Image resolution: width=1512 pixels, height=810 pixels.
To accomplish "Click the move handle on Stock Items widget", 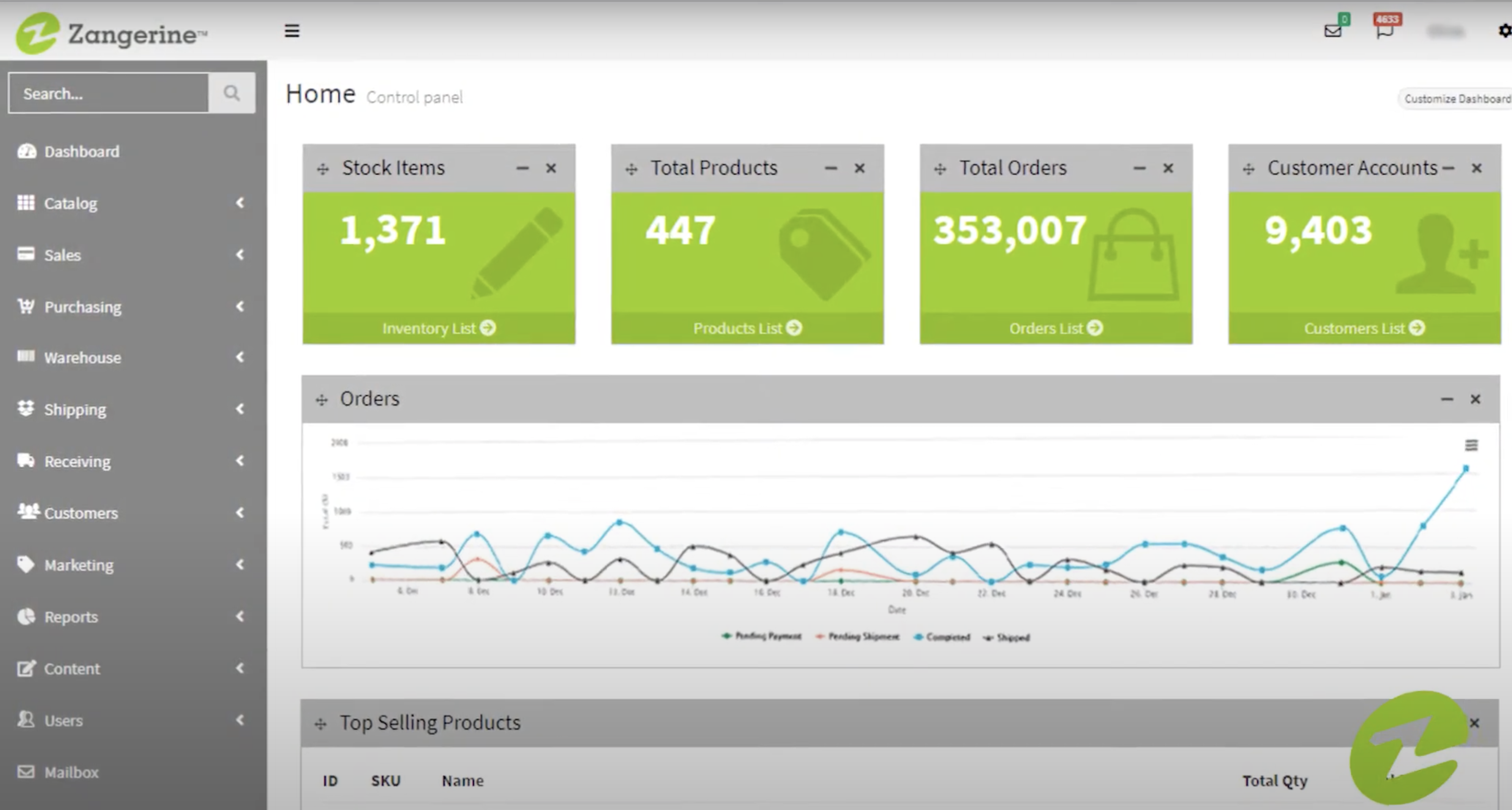I will pos(323,169).
